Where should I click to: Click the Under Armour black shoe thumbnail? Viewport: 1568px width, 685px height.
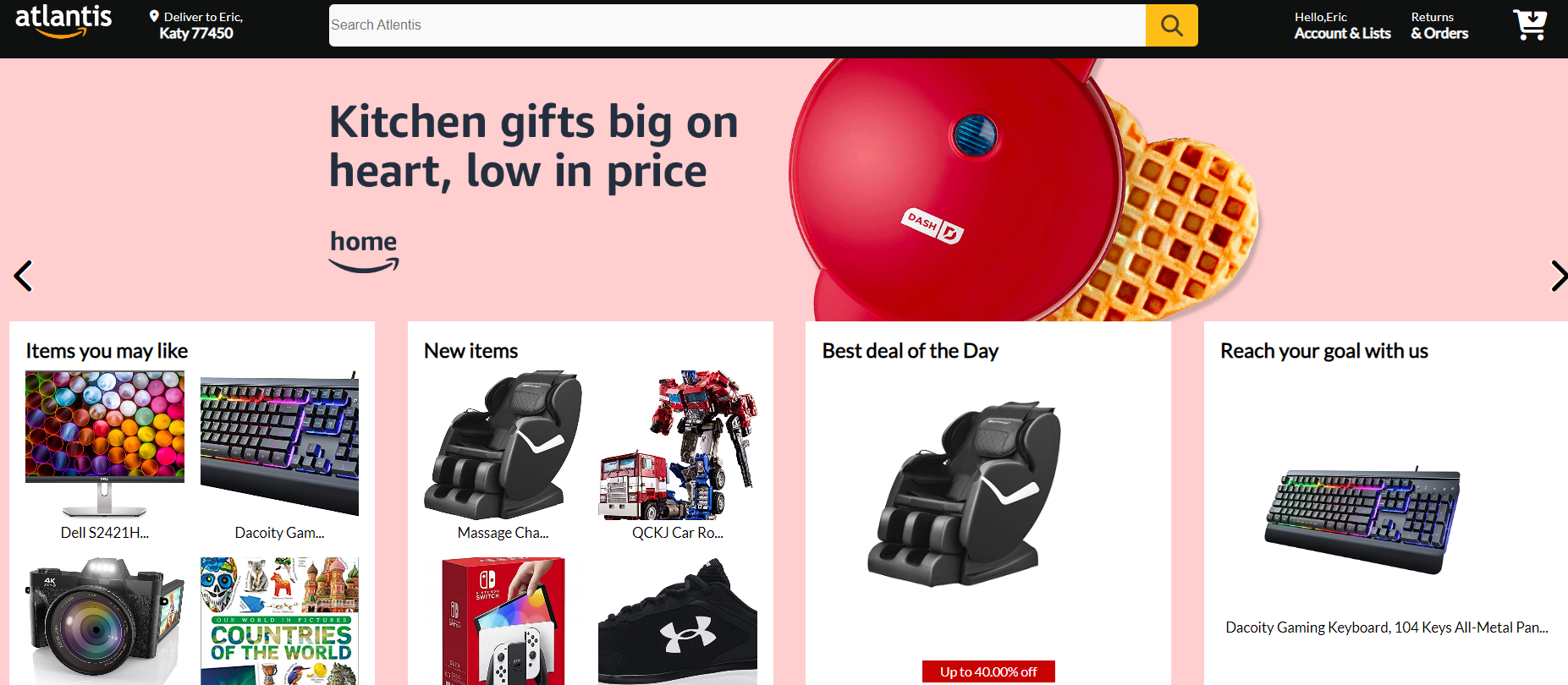tap(678, 621)
